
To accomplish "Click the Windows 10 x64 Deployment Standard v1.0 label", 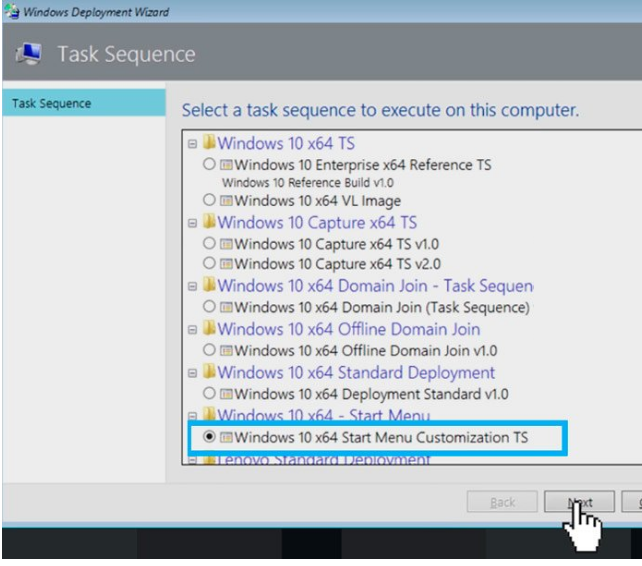I will (371, 394).
